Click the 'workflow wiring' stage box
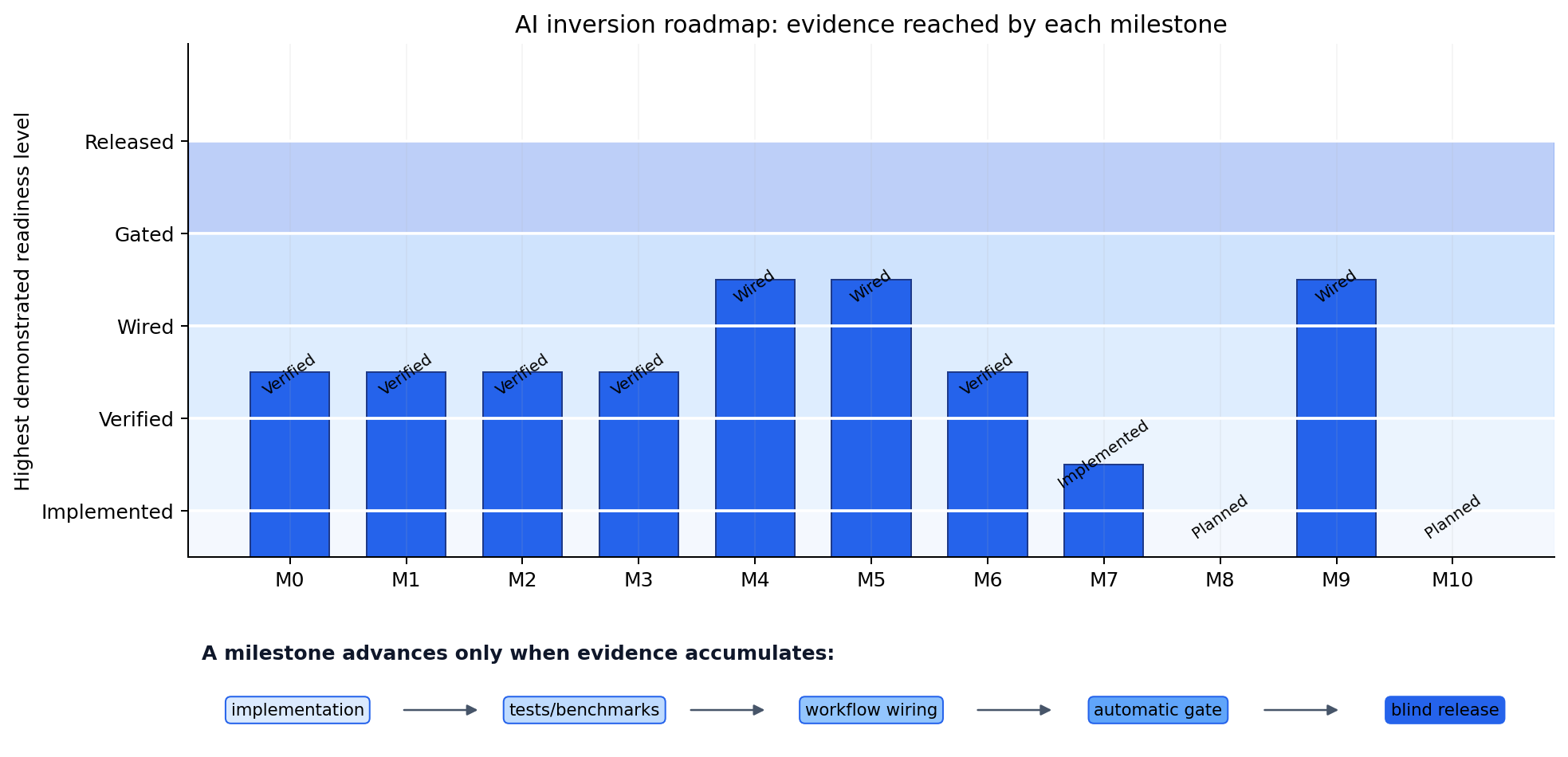1568x757 pixels. [871, 710]
